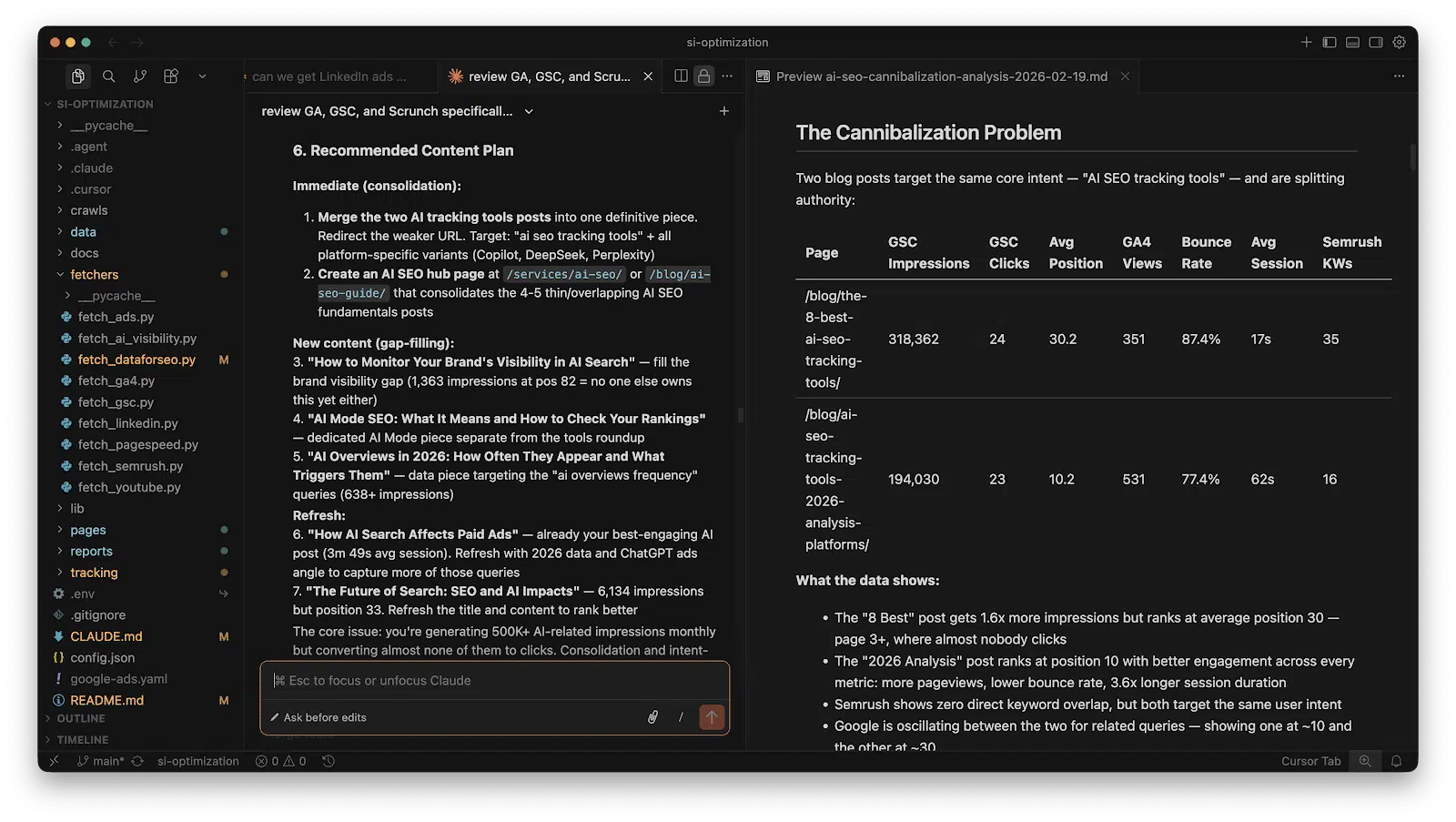Open the Extensions icon in the activity bar
Screen dimensions: 1456x822
tap(170, 76)
